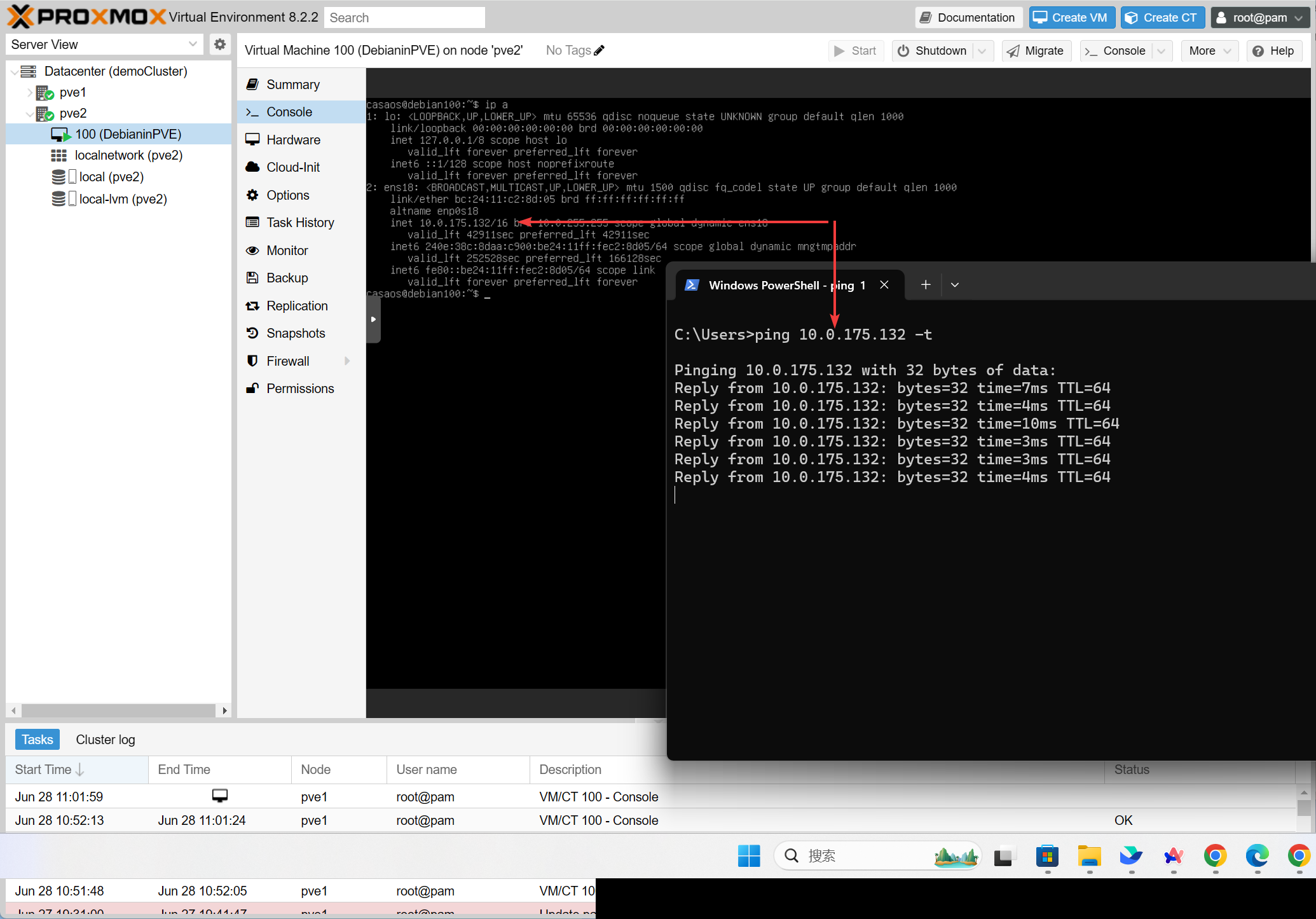This screenshot has height=919, width=1316.
Task: Sort tasks by End Time column
Action: click(220, 770)
